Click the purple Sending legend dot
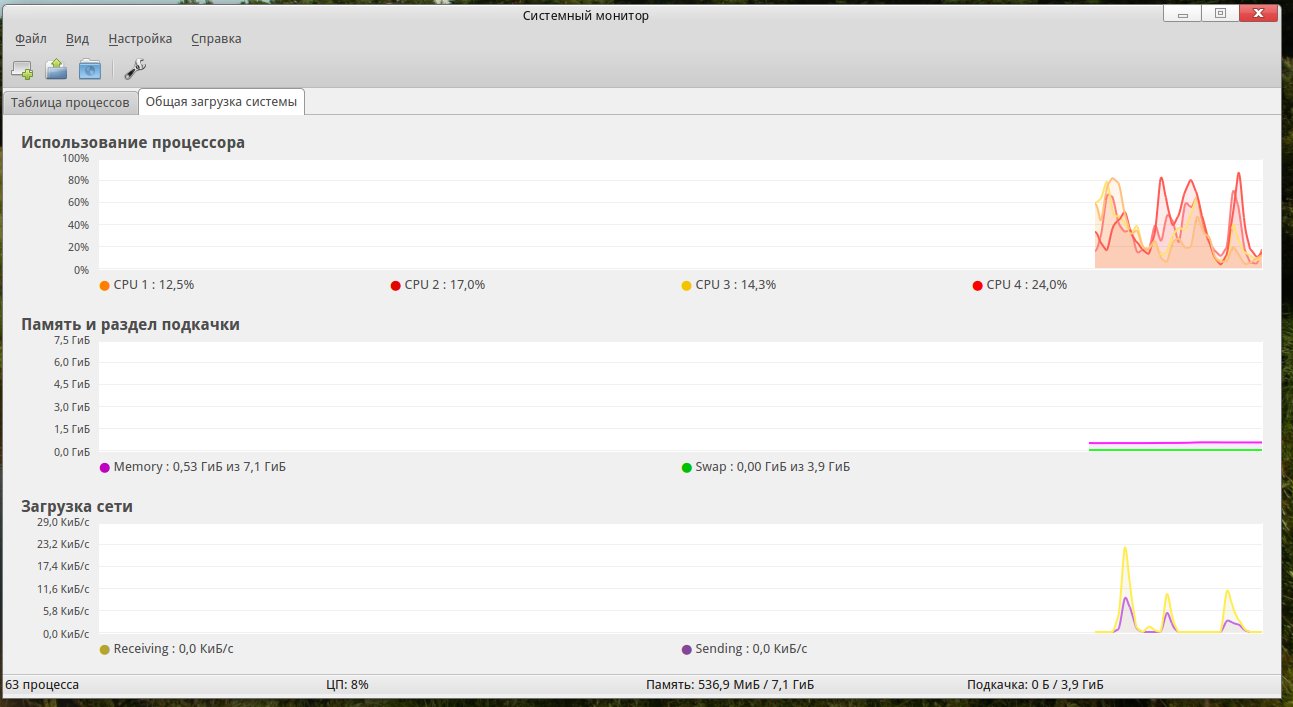This screenshot has height=707, width=1293. (x=686, y=650)
